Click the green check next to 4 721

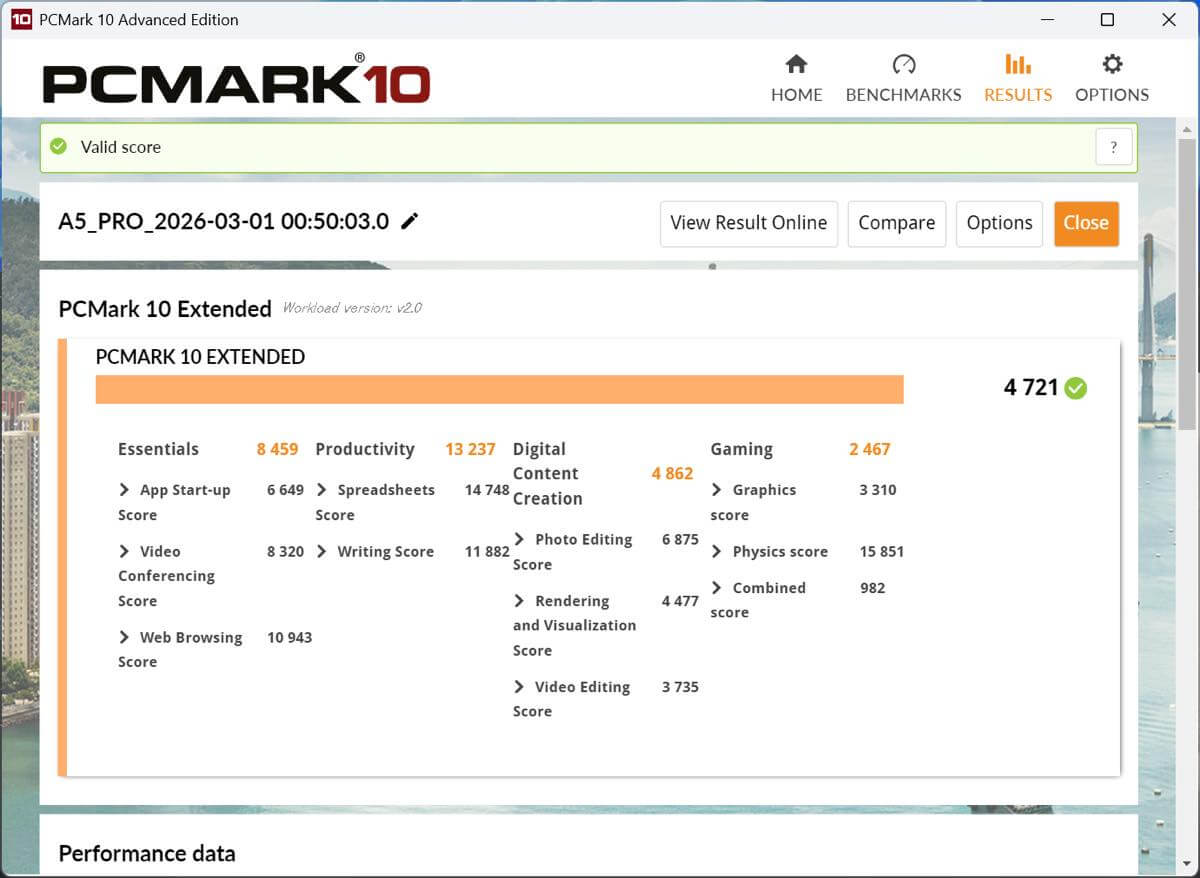coord(1076,388)
